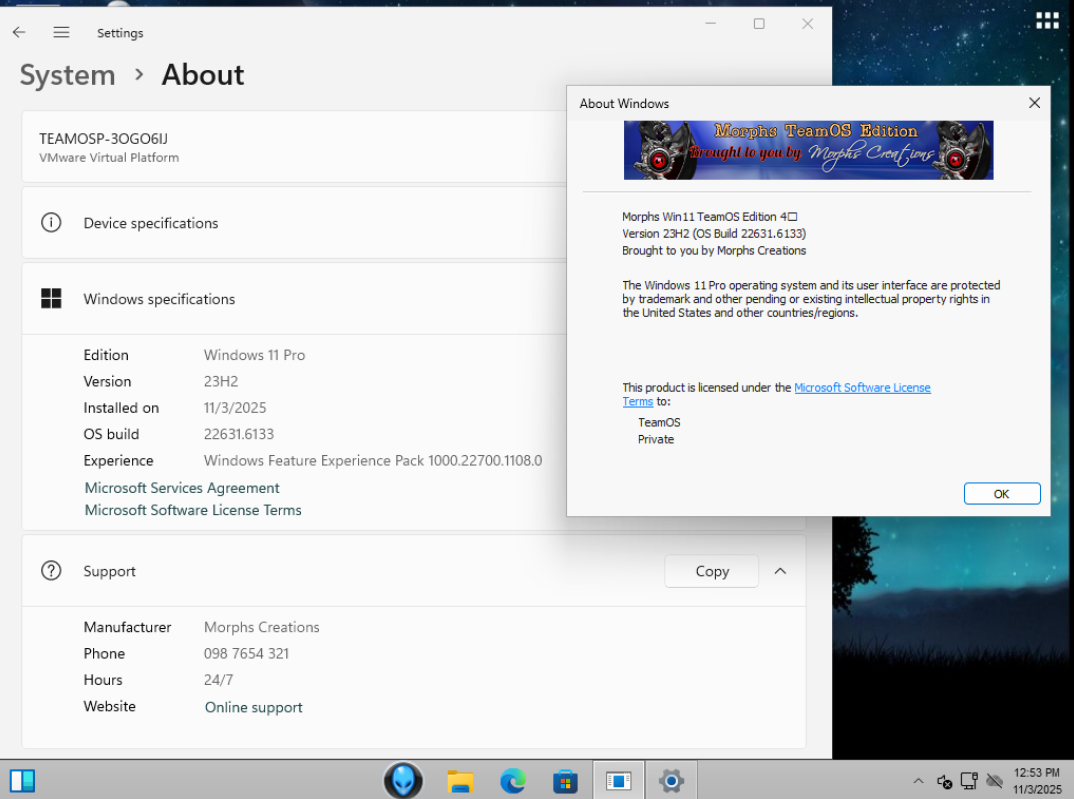Open the Microsoft Services Agreement link
The width and height of the screenshot is (1074, 799).
182,488
